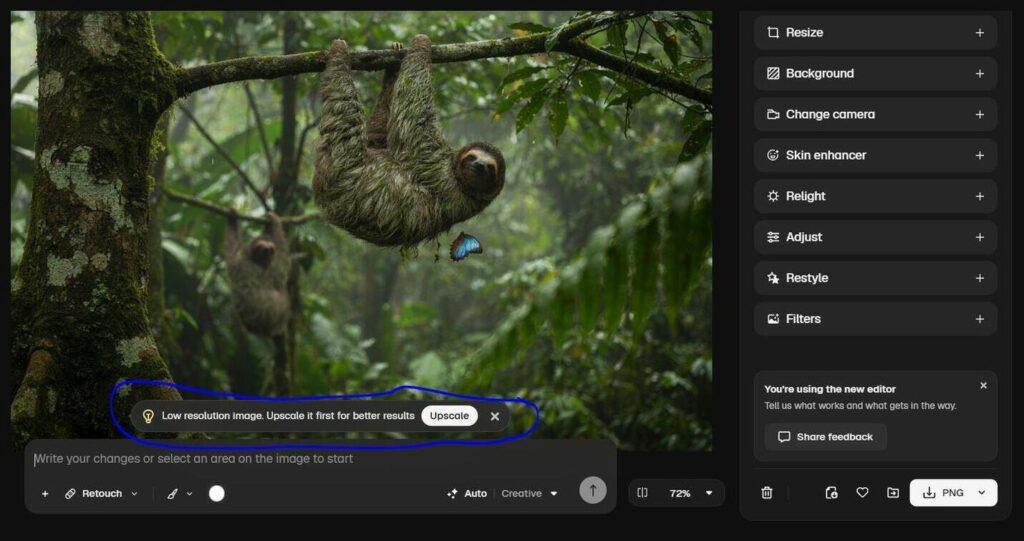Click the lightbulb tip icon
Image resolution: width=1024 pixels, height=541 pixels.
pos(148,416)
